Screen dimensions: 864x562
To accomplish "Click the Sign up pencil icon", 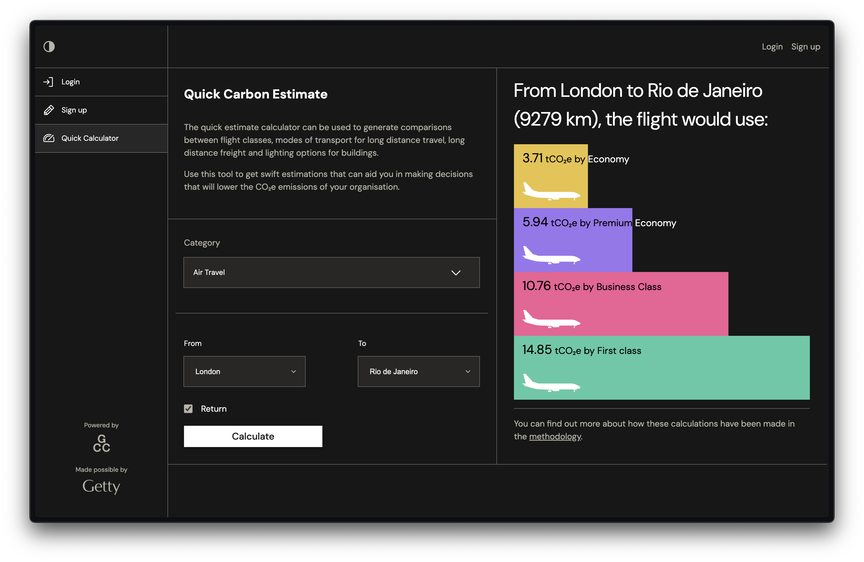I will point(48,110).
